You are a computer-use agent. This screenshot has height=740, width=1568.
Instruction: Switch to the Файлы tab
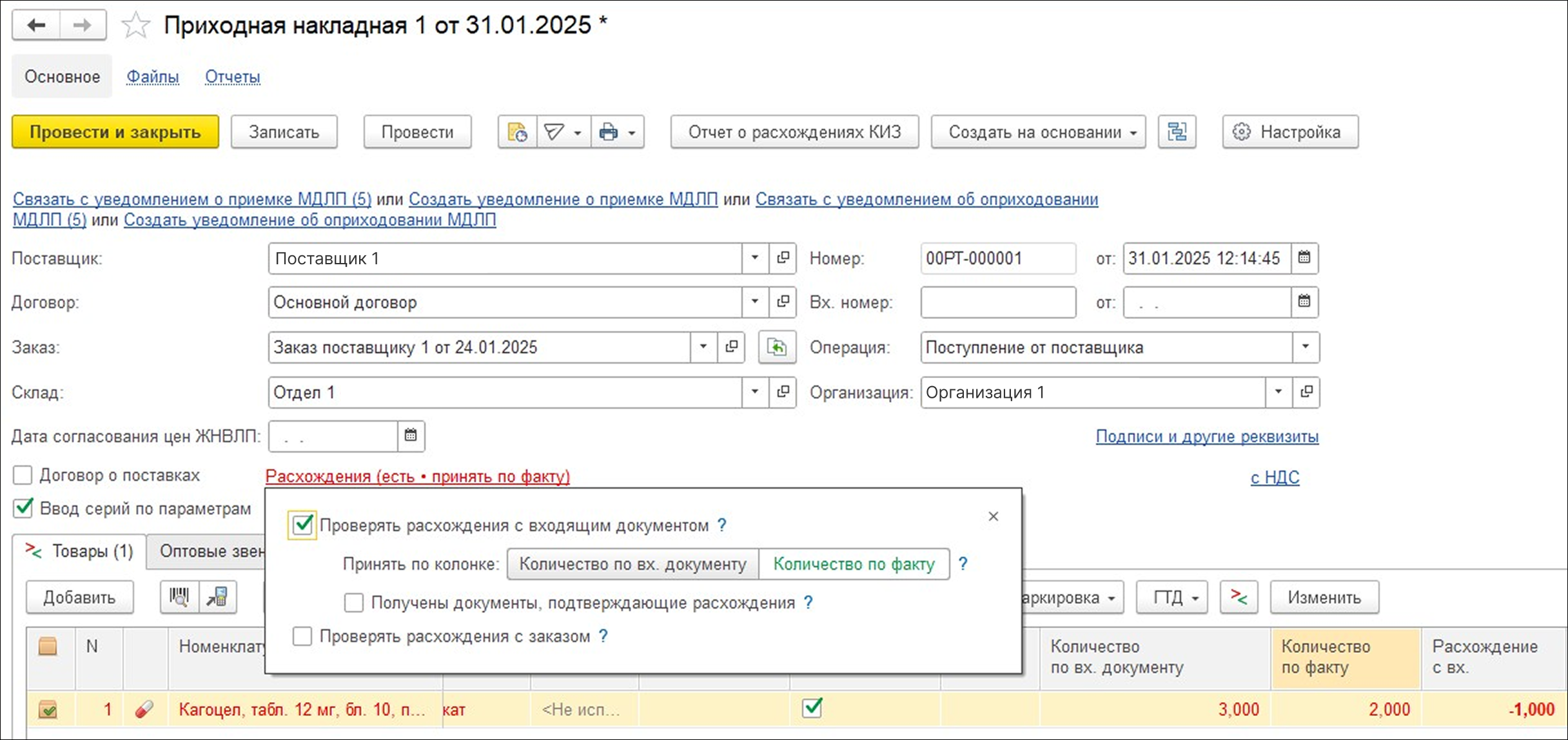(x=152, y=77)
